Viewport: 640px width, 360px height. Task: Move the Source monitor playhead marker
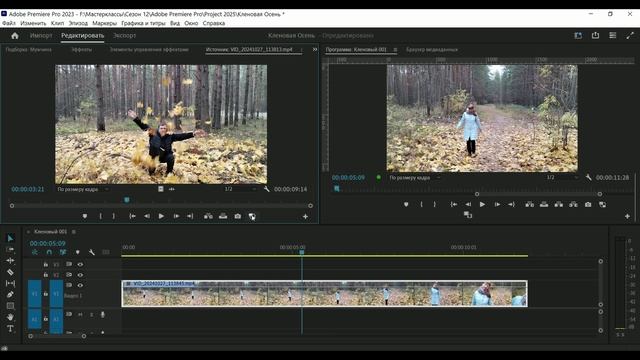(127, 200)
